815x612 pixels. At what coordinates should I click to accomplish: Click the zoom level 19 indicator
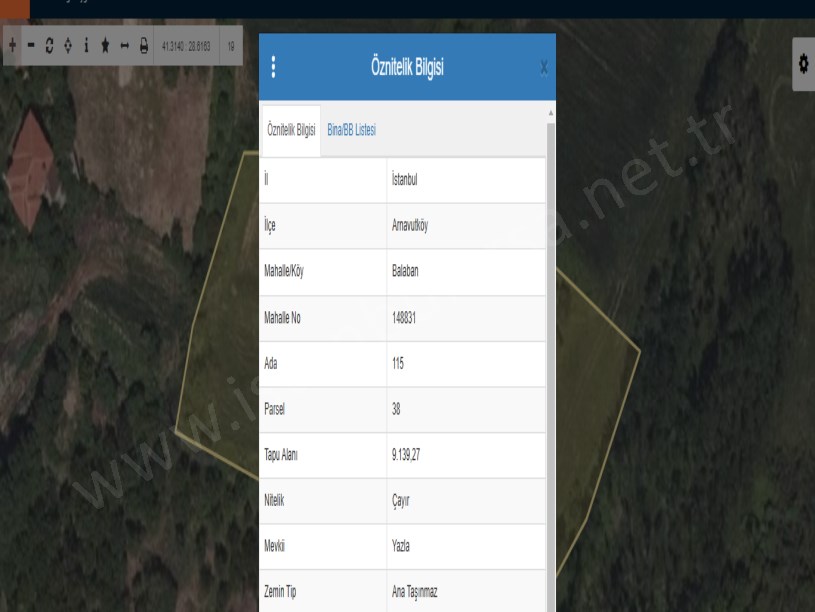click(x=231, y=46)
